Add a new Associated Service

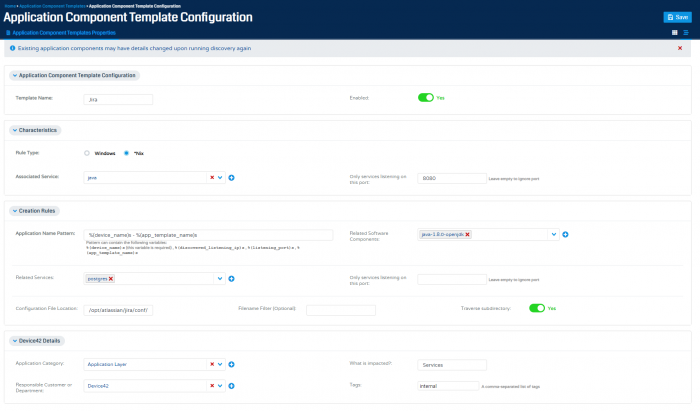click(x=231, y=178)
